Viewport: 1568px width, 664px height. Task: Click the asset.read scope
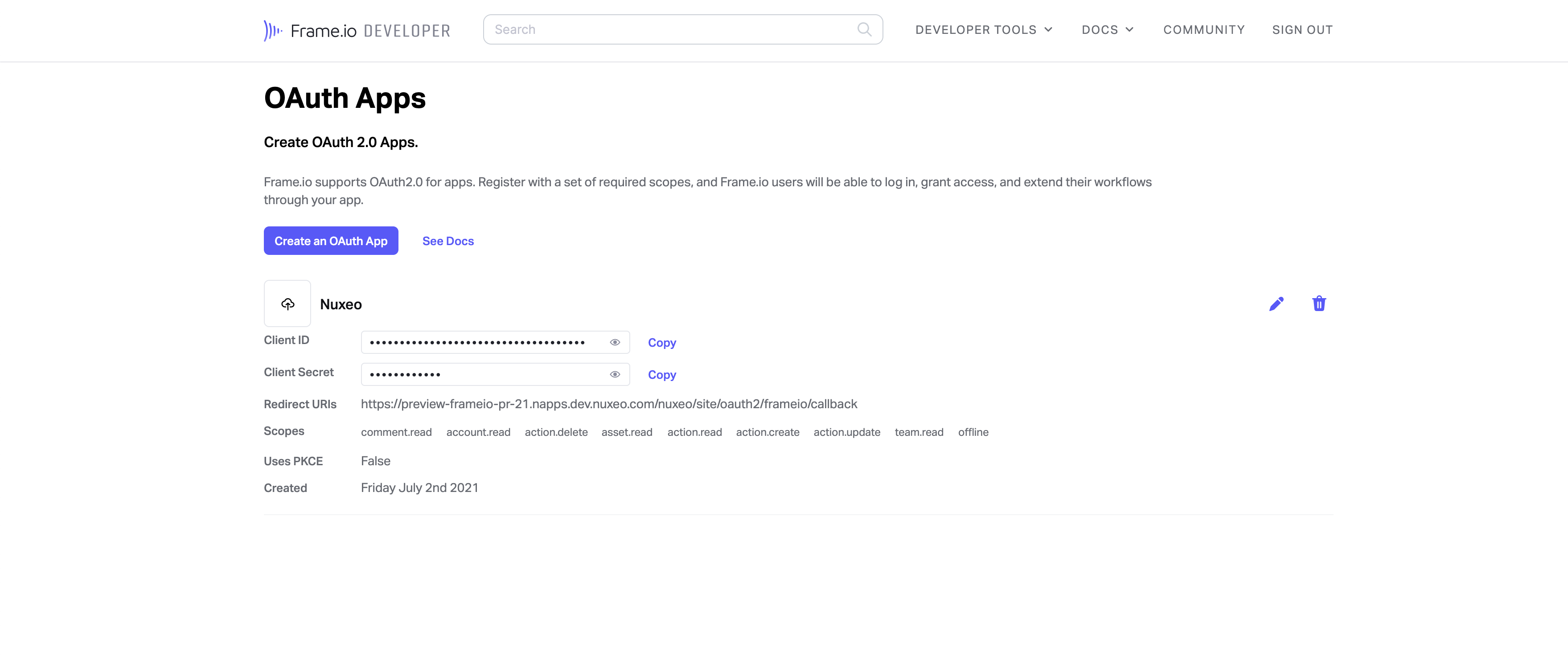click(x=626, y=432)
